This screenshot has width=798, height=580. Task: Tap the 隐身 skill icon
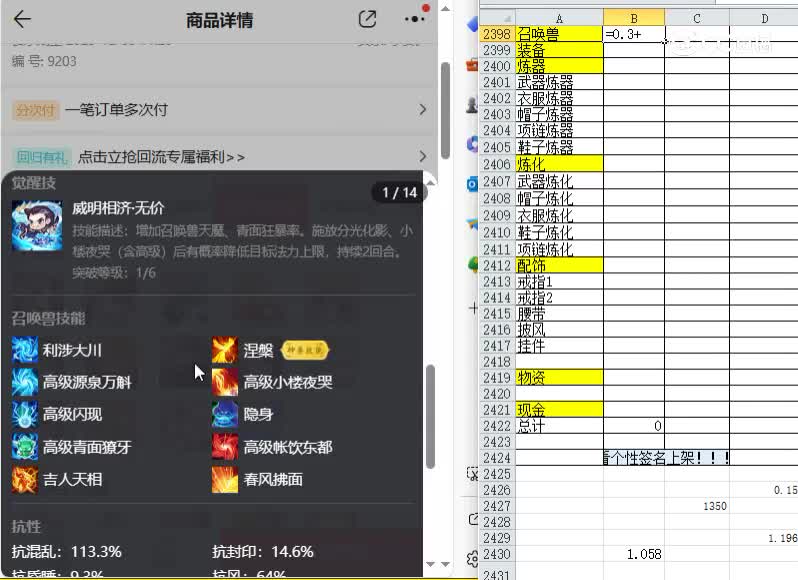click(225, 414)
